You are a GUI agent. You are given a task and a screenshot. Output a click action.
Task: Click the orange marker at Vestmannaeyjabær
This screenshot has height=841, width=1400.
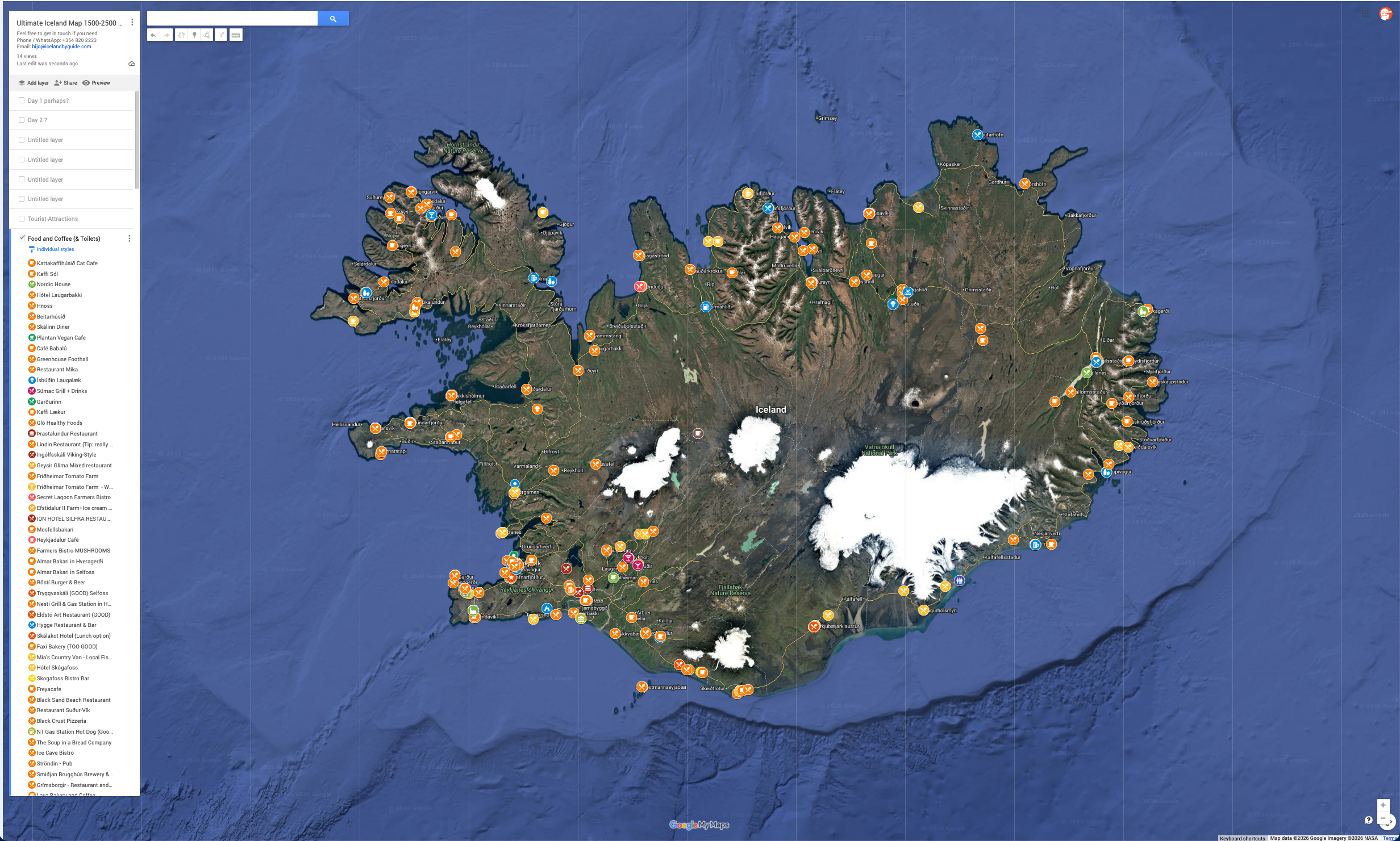642,687
